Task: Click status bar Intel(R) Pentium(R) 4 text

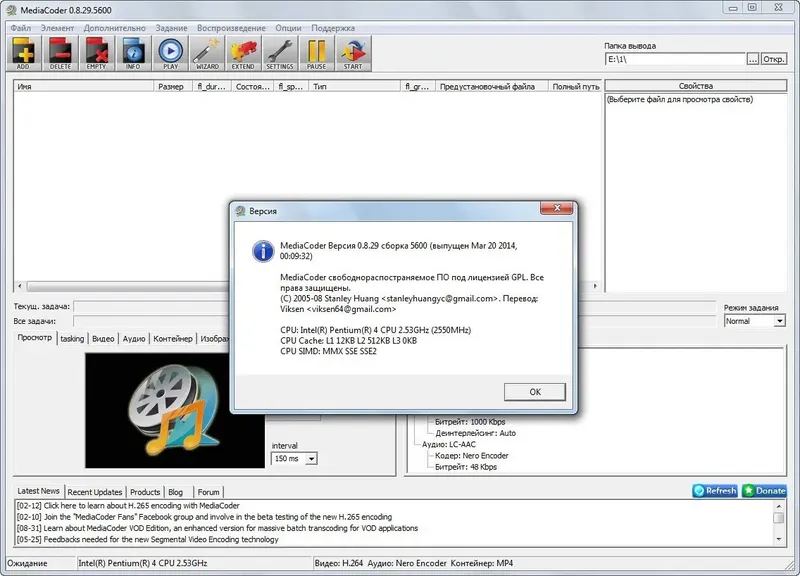Action: click(x=143, y=563)
